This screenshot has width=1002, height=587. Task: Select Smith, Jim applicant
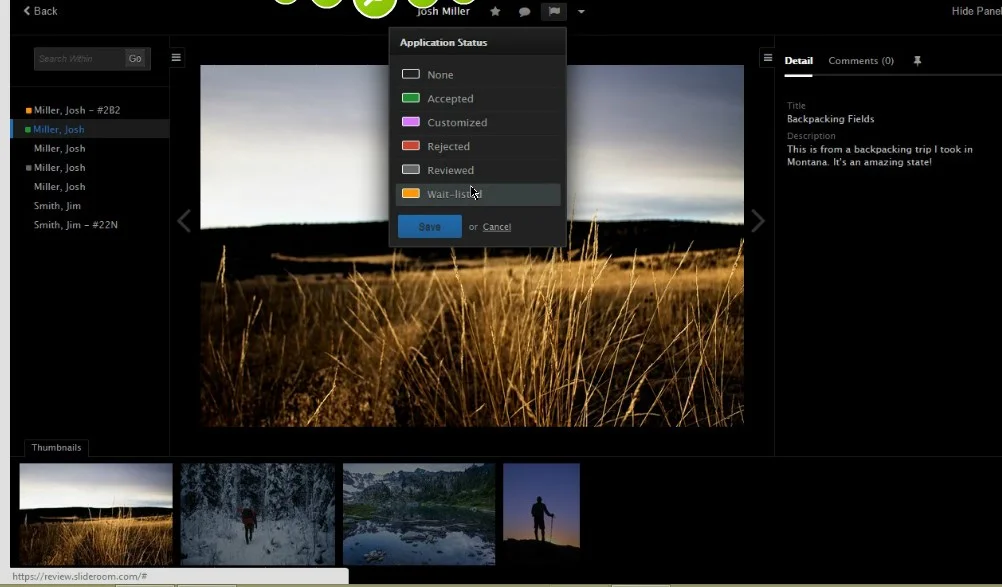pyautogui.click(x=58, y=206)
